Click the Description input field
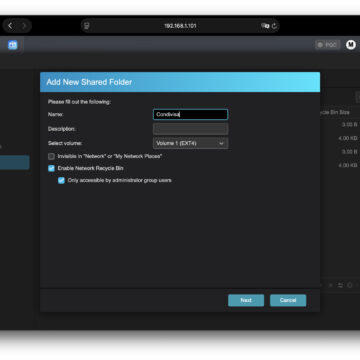 [190, 129]
